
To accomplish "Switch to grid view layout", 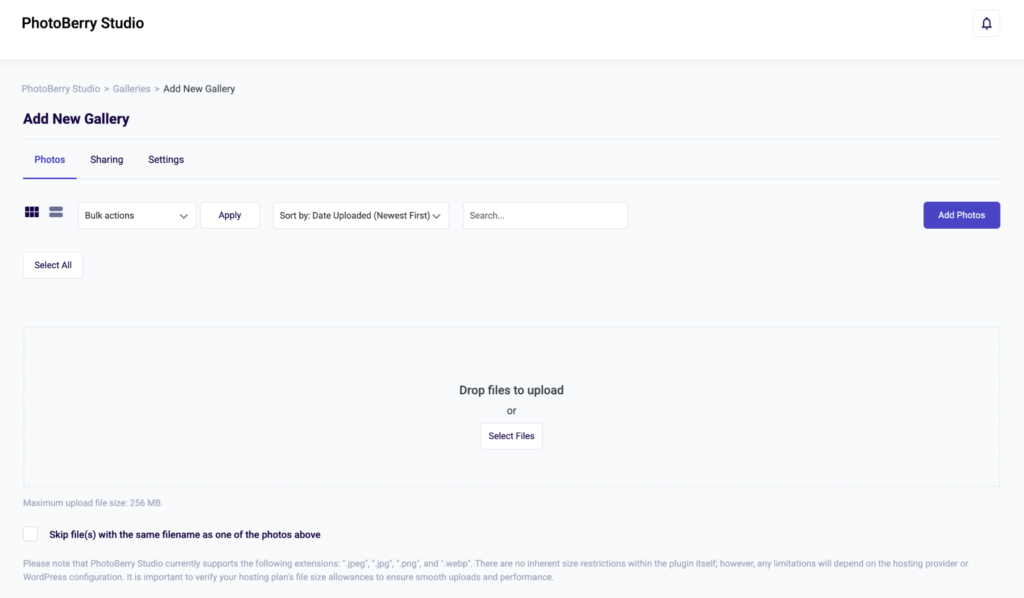I will pos(32,212).
